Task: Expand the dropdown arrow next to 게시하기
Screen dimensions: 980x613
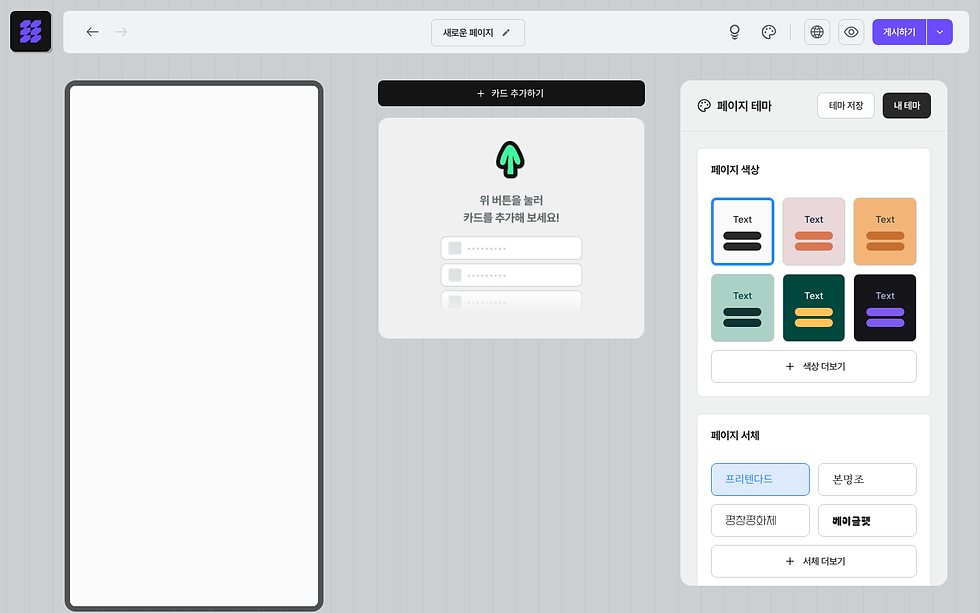Action: point(940,32)
